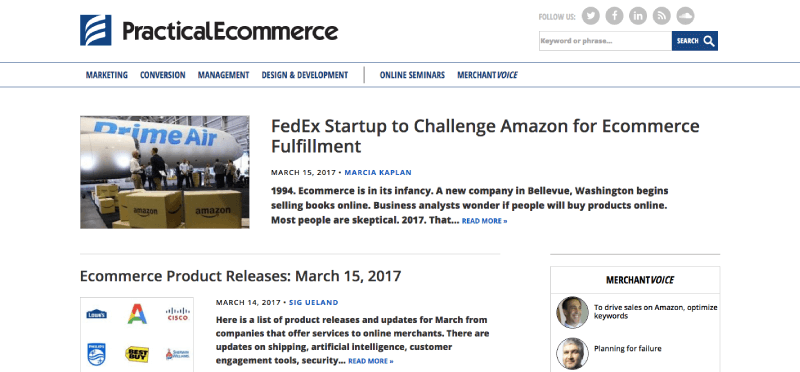This screenshot has width=800, height=372.
Task: Open the Marketing menu item
Action: (107, 75)
